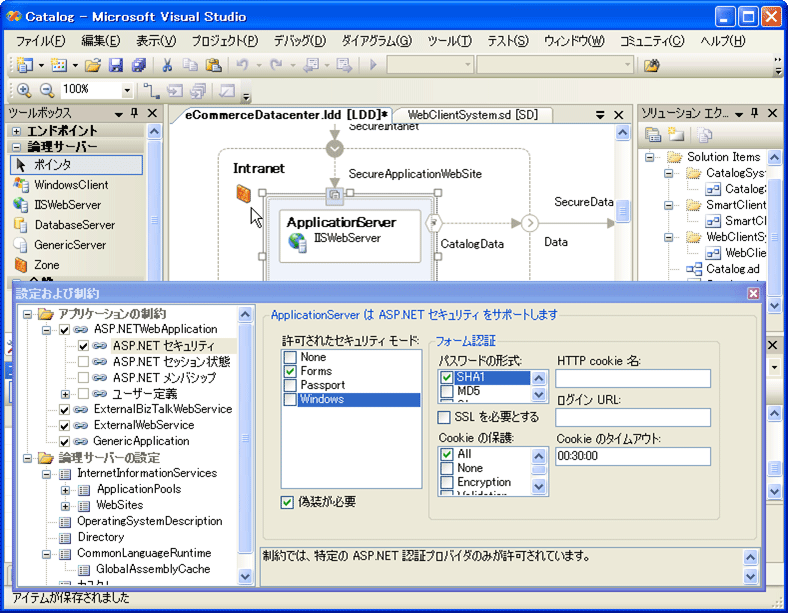Click the settings tree vertical scrollbar thumb

(x=245, y=439)
